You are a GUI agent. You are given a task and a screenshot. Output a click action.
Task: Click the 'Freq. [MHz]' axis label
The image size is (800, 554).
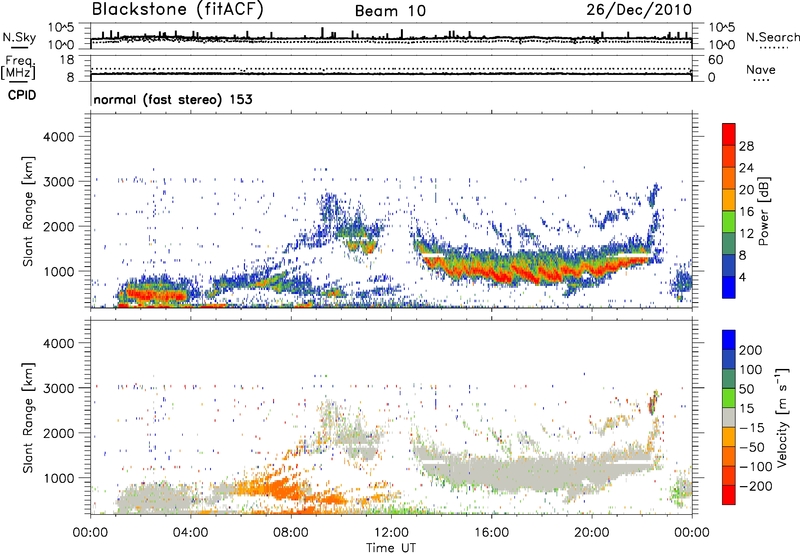tap(18, 68)
